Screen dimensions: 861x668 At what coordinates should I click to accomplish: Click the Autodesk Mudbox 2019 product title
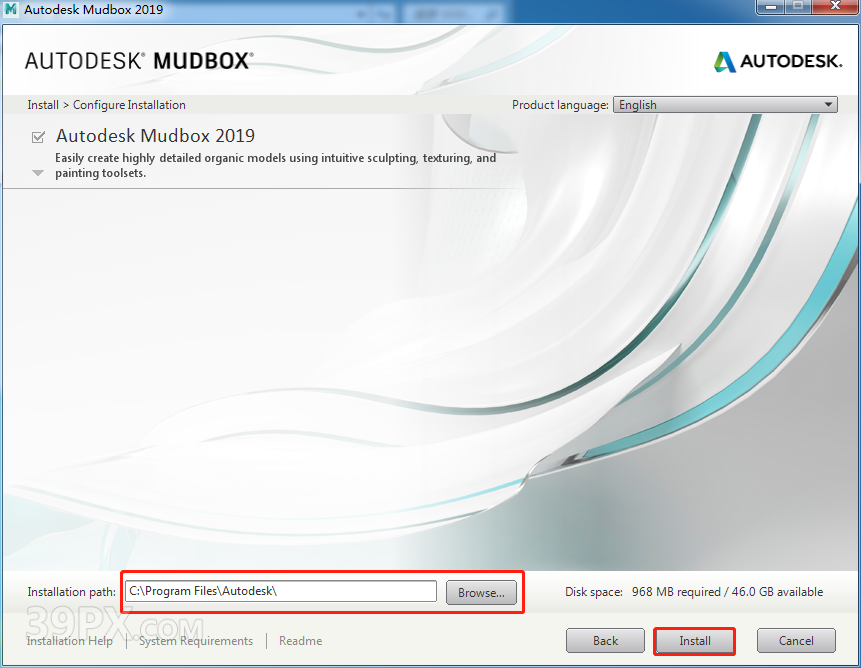pyautogui.click(x=155, y=136)
